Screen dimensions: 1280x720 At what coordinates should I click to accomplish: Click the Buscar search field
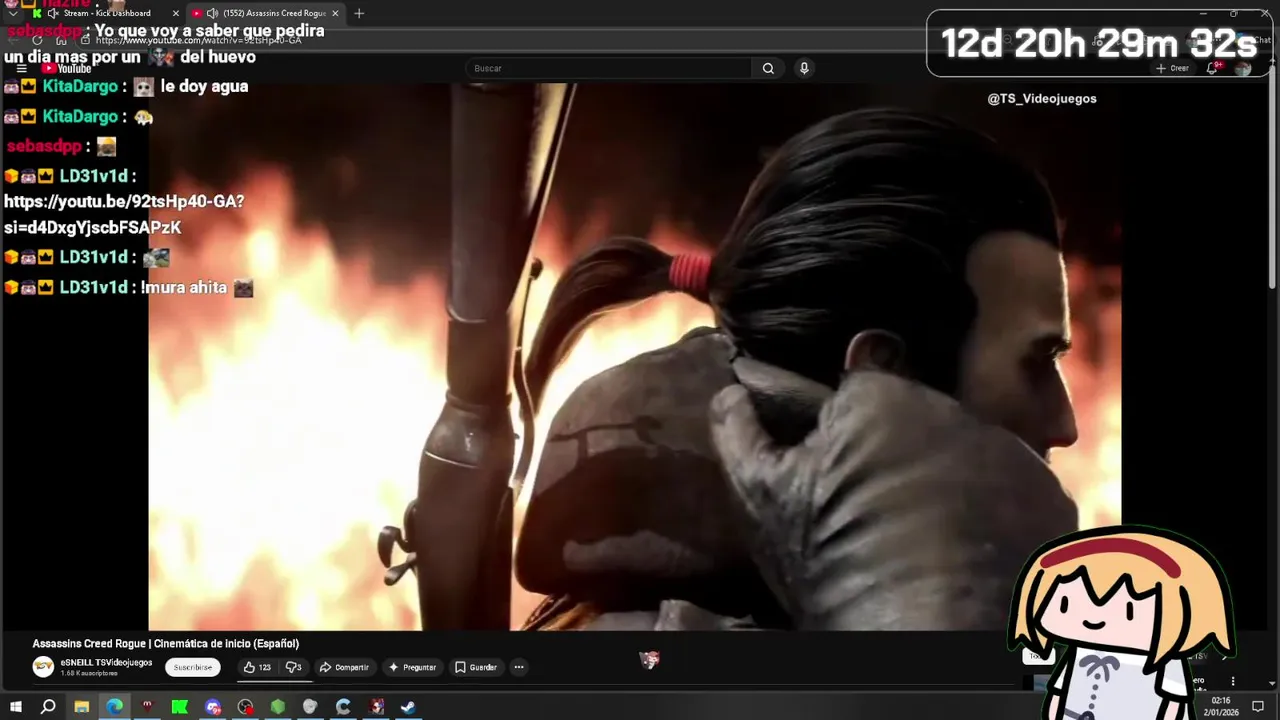[608, 68]
